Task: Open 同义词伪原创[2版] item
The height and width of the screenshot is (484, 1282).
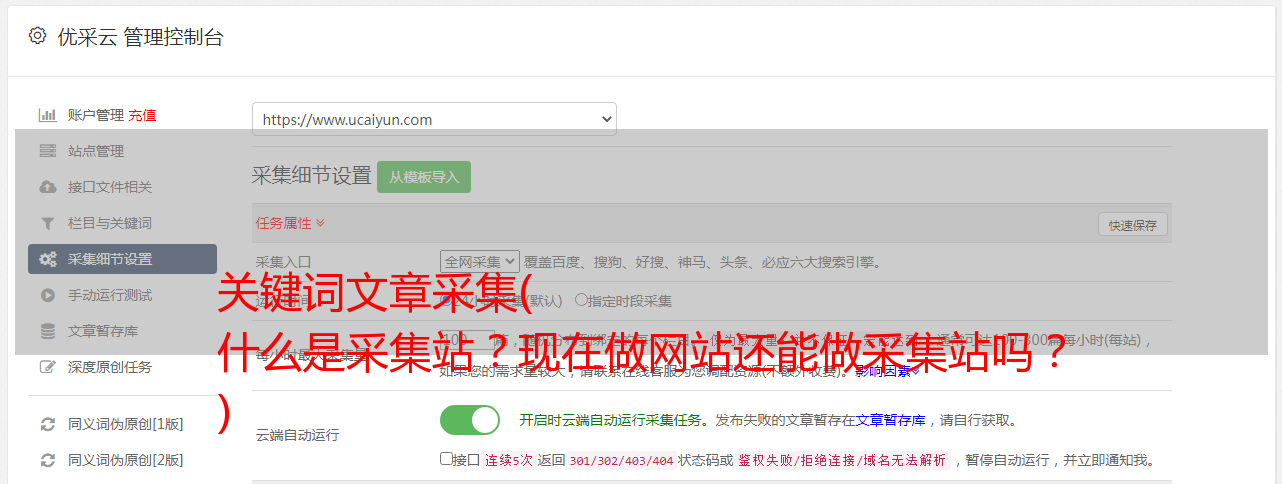Action: click(x=125, y=460)
